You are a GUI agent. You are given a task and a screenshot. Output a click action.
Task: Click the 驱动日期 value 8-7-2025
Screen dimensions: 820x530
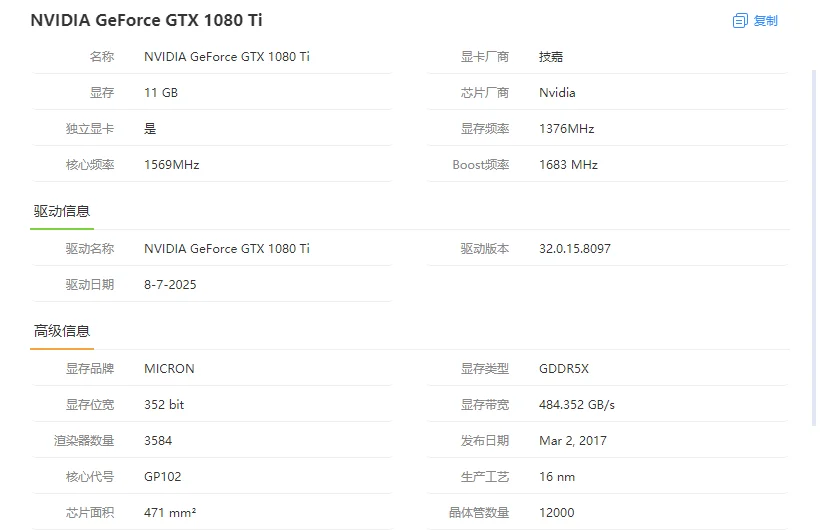(x=170, y=285)
